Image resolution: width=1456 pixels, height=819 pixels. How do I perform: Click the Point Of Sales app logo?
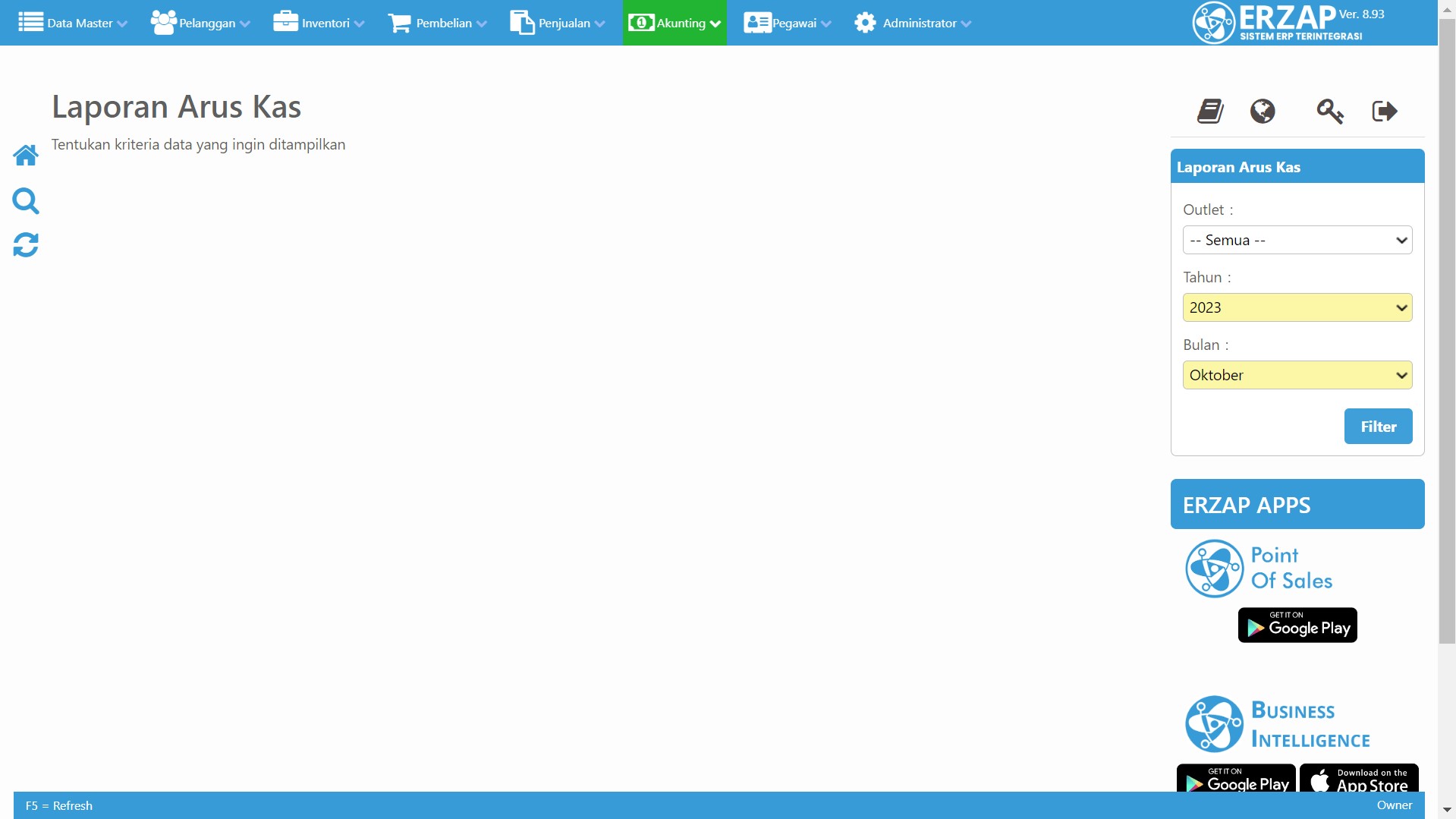(x=1259, y=569)
